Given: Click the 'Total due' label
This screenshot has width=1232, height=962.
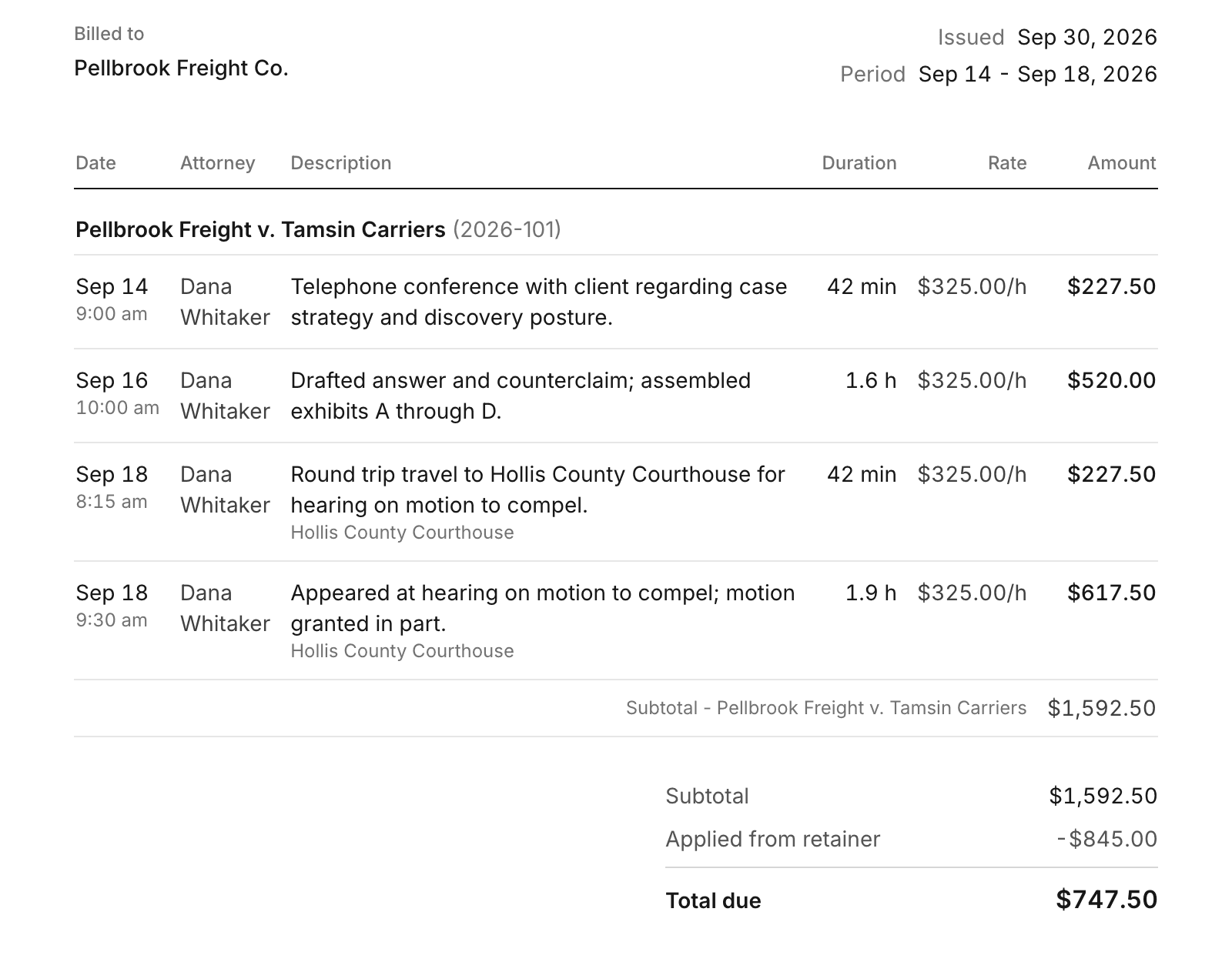Looking at the screenshot, I should [713, 900].
